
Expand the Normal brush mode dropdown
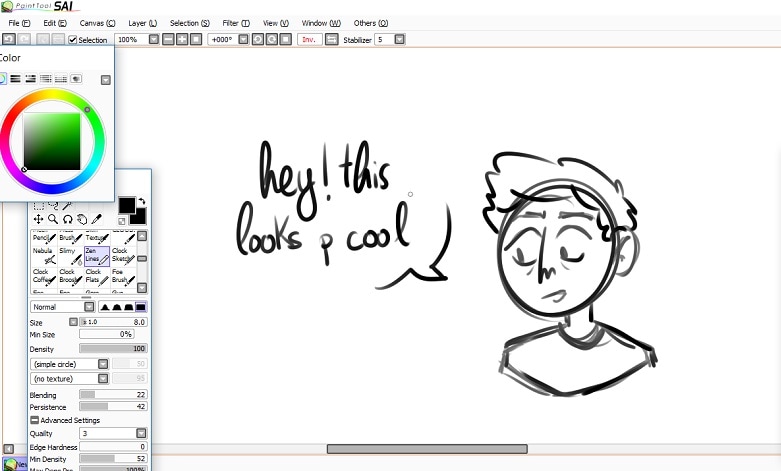pyautogui.click(x=88, y=307)
